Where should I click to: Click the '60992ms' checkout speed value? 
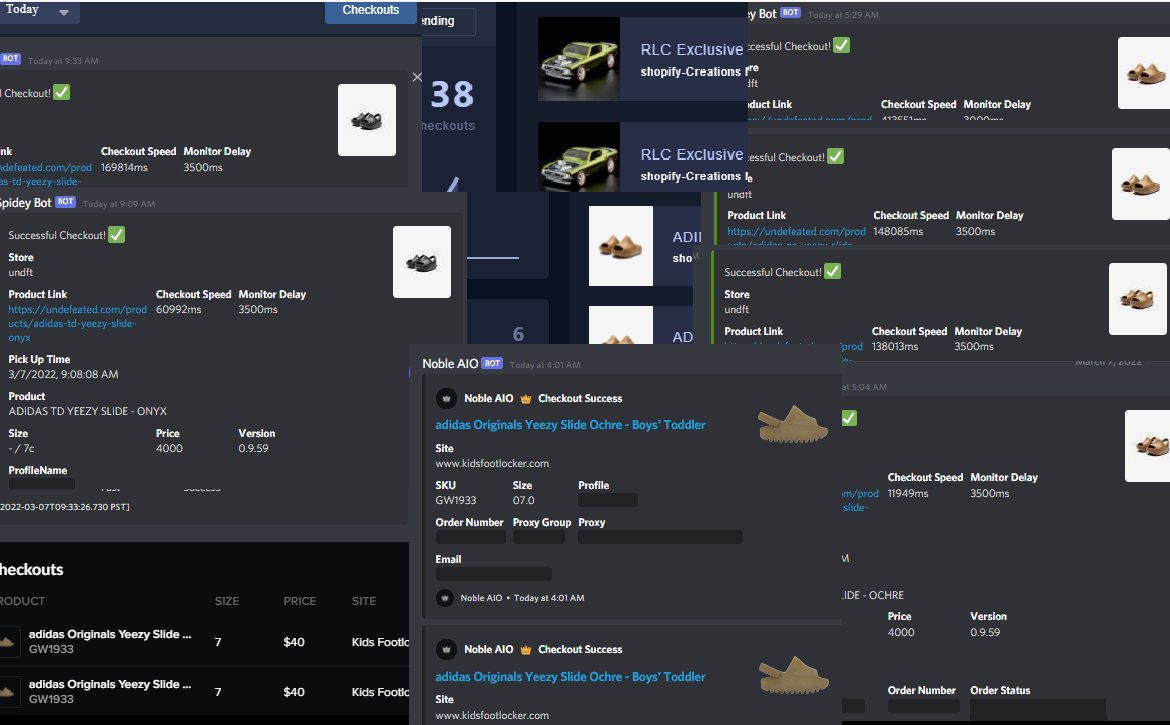click(178, 309)
